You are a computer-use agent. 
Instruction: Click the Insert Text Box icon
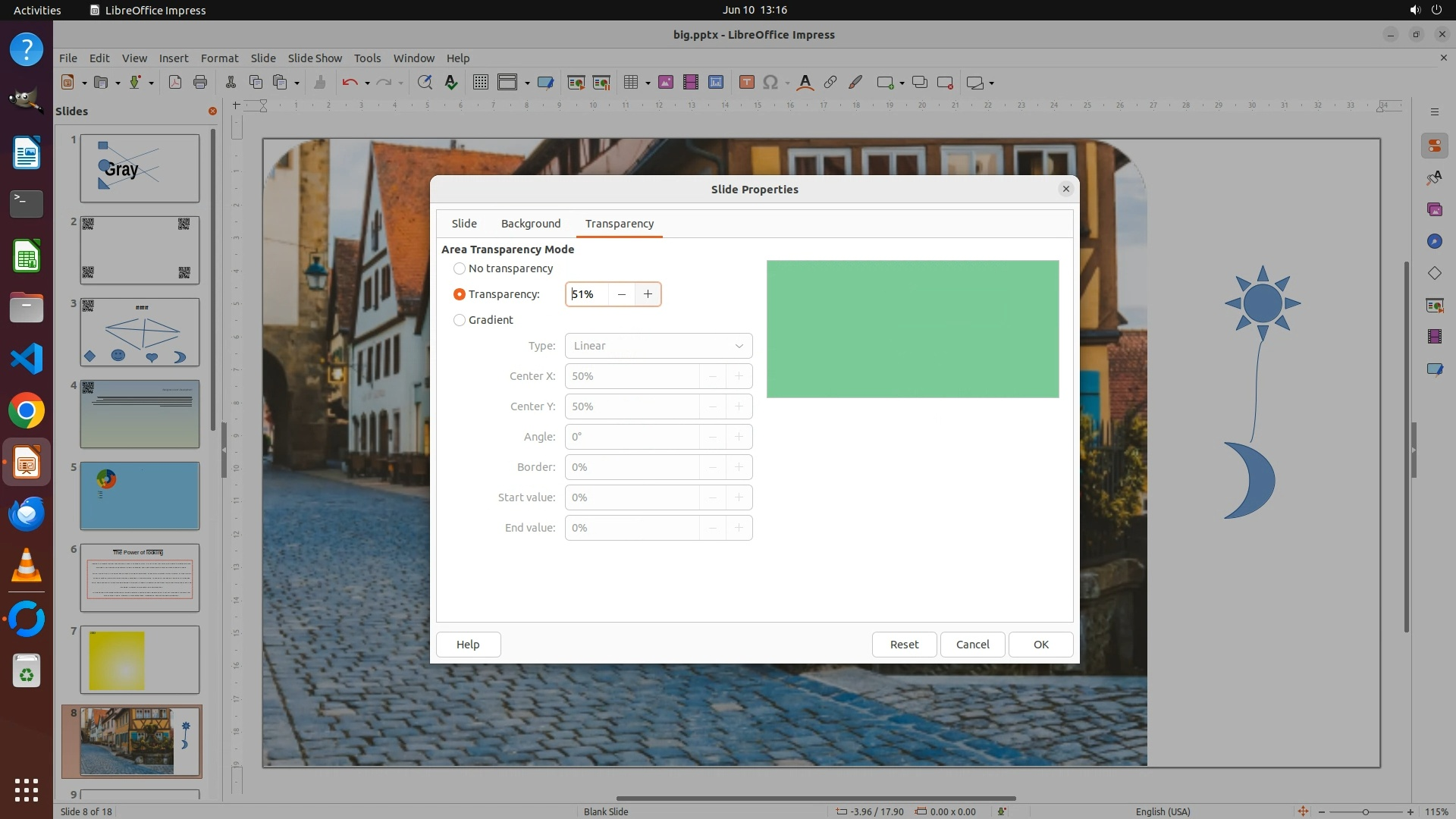pos(746,83)
